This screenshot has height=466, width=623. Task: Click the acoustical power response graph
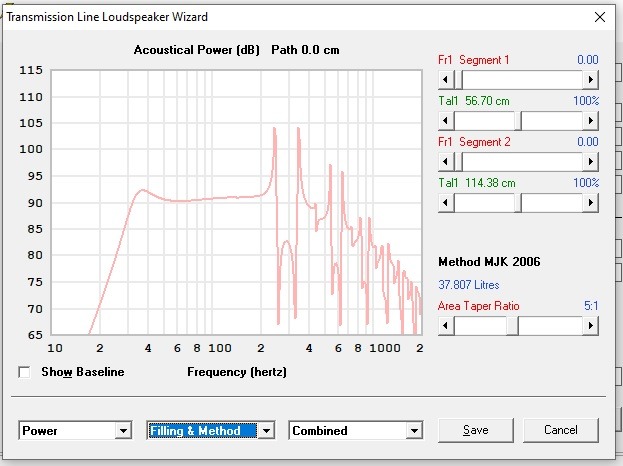[236, 203]
